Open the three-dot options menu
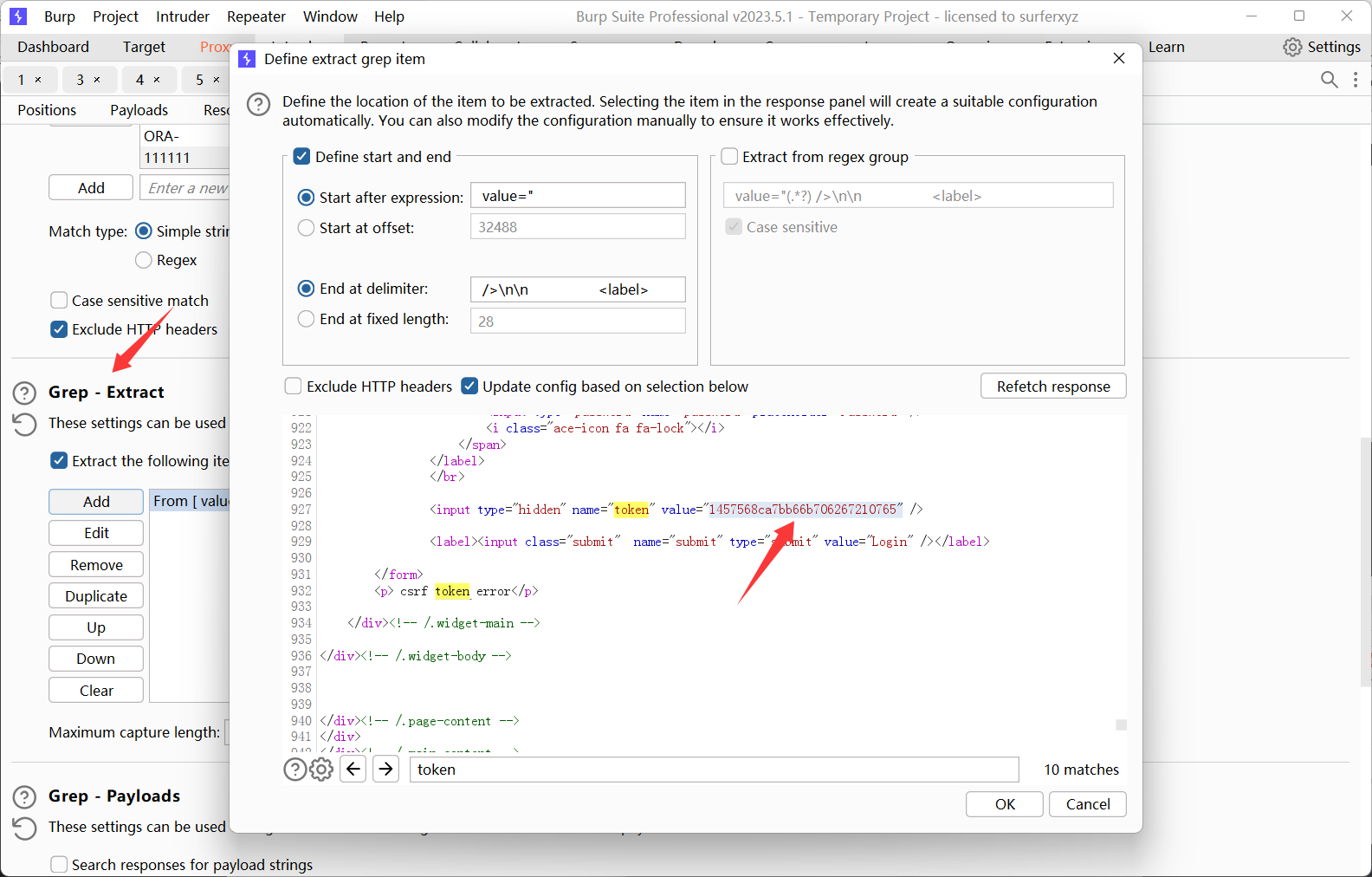 1356,80
